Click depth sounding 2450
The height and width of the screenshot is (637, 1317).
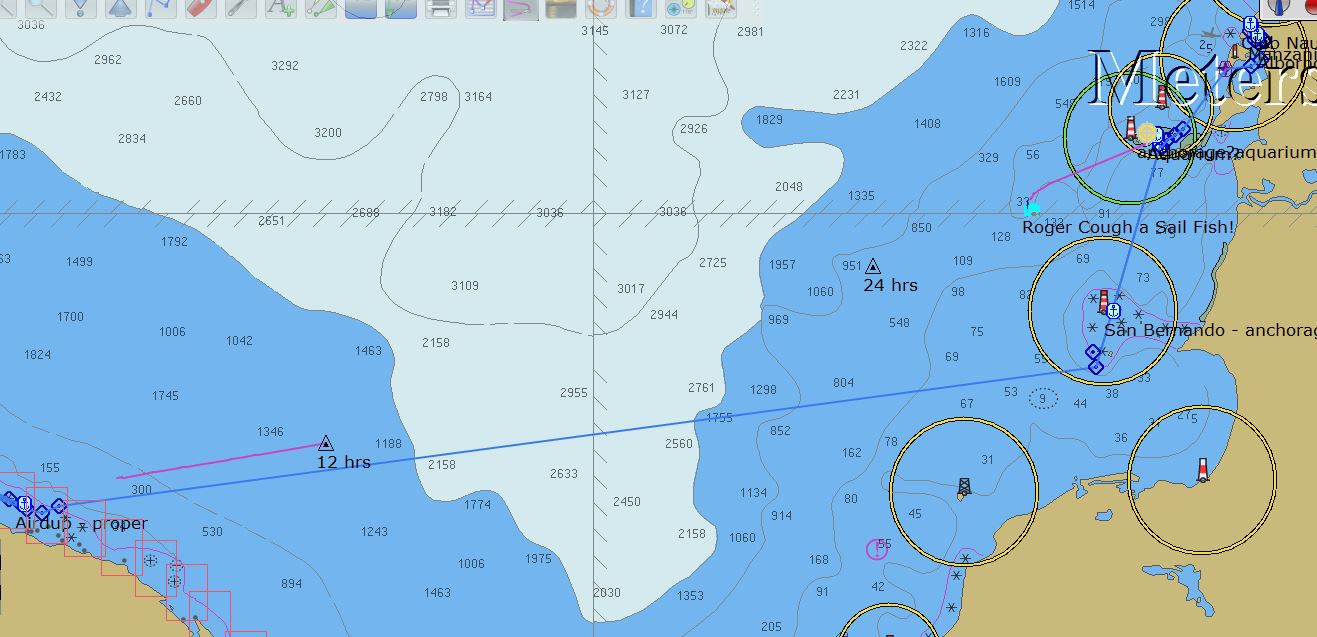coord(627,501)
